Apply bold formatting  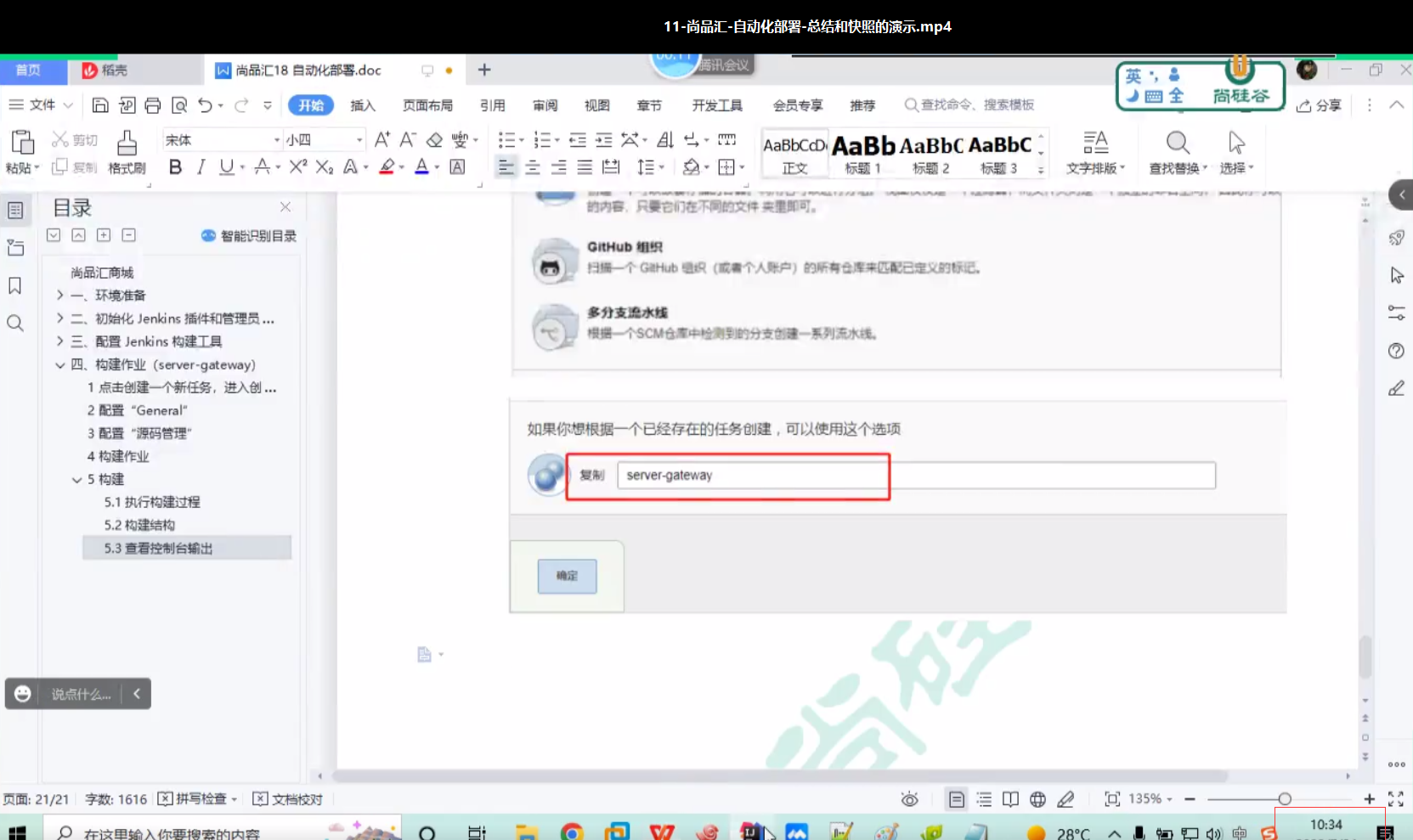point(175,167)
